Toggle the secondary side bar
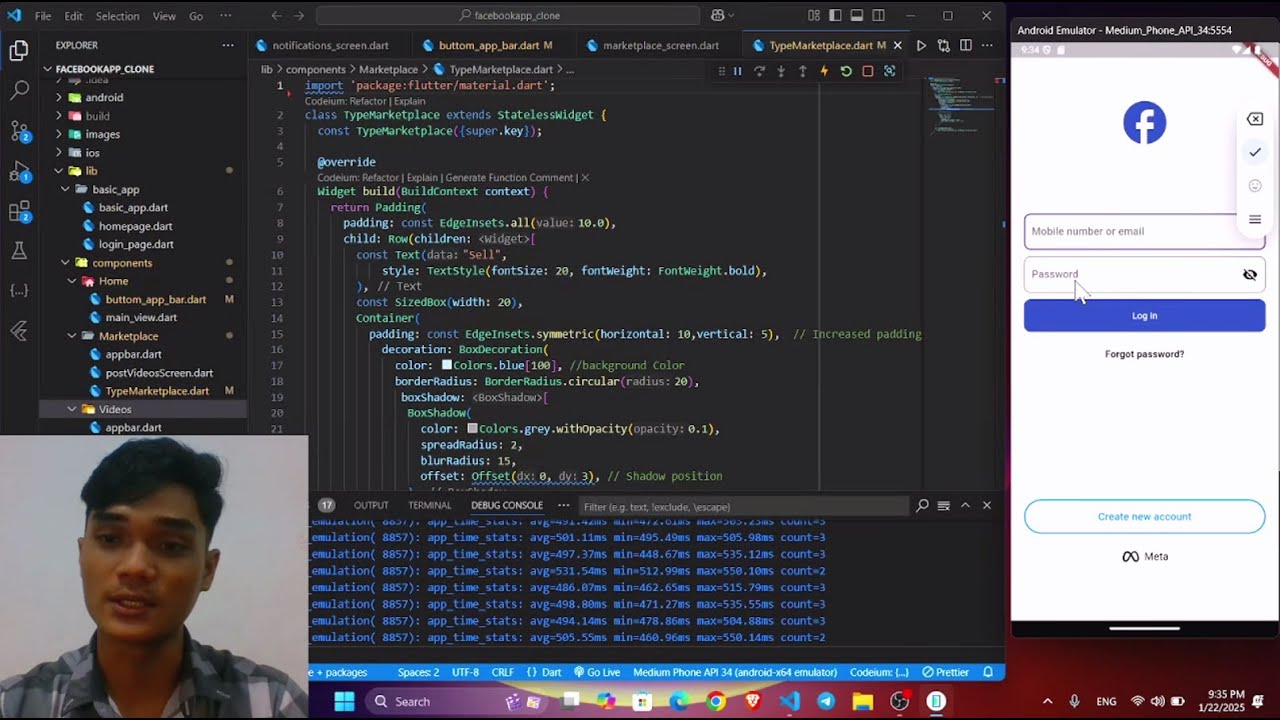The width and height of the screenshot is (1280, 720). click(x=878, y=16)
